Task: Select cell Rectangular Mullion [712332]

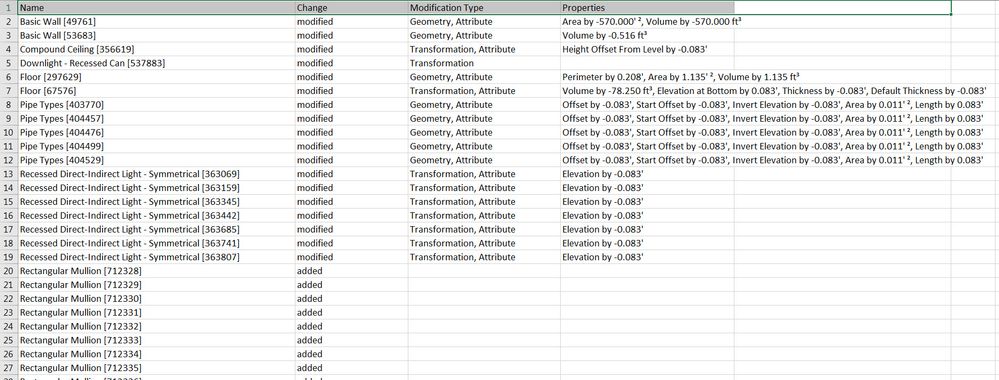Action: (x=156, y=326)
